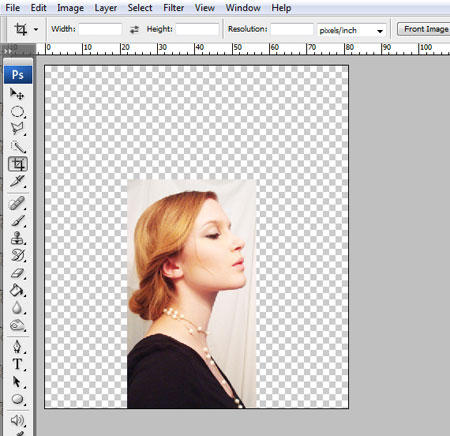
Task: Select the Polygonal Lasso tool
Action: click(17, 129)
